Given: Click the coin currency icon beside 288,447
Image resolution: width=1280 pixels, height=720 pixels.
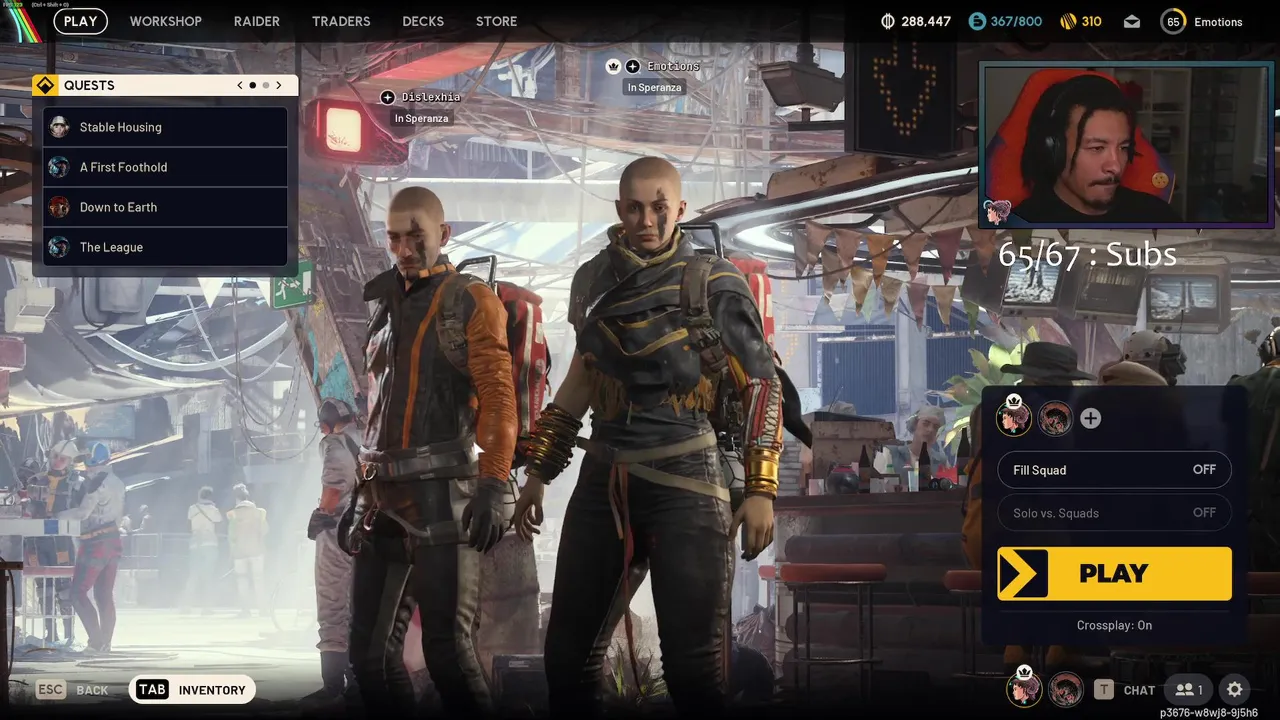Looking at the screenshot, I should tap(888, 21).
